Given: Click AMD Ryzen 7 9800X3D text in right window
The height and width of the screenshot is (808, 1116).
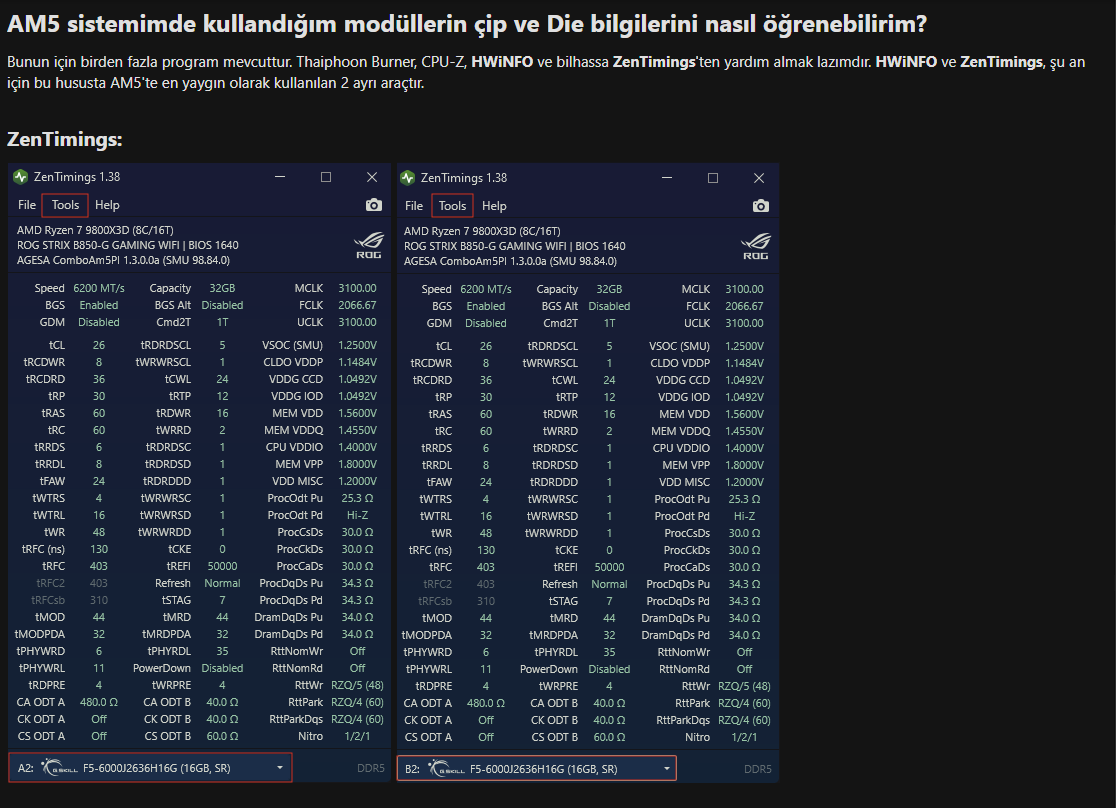Looking at the screenshot, I should click(x=483, y=231).
